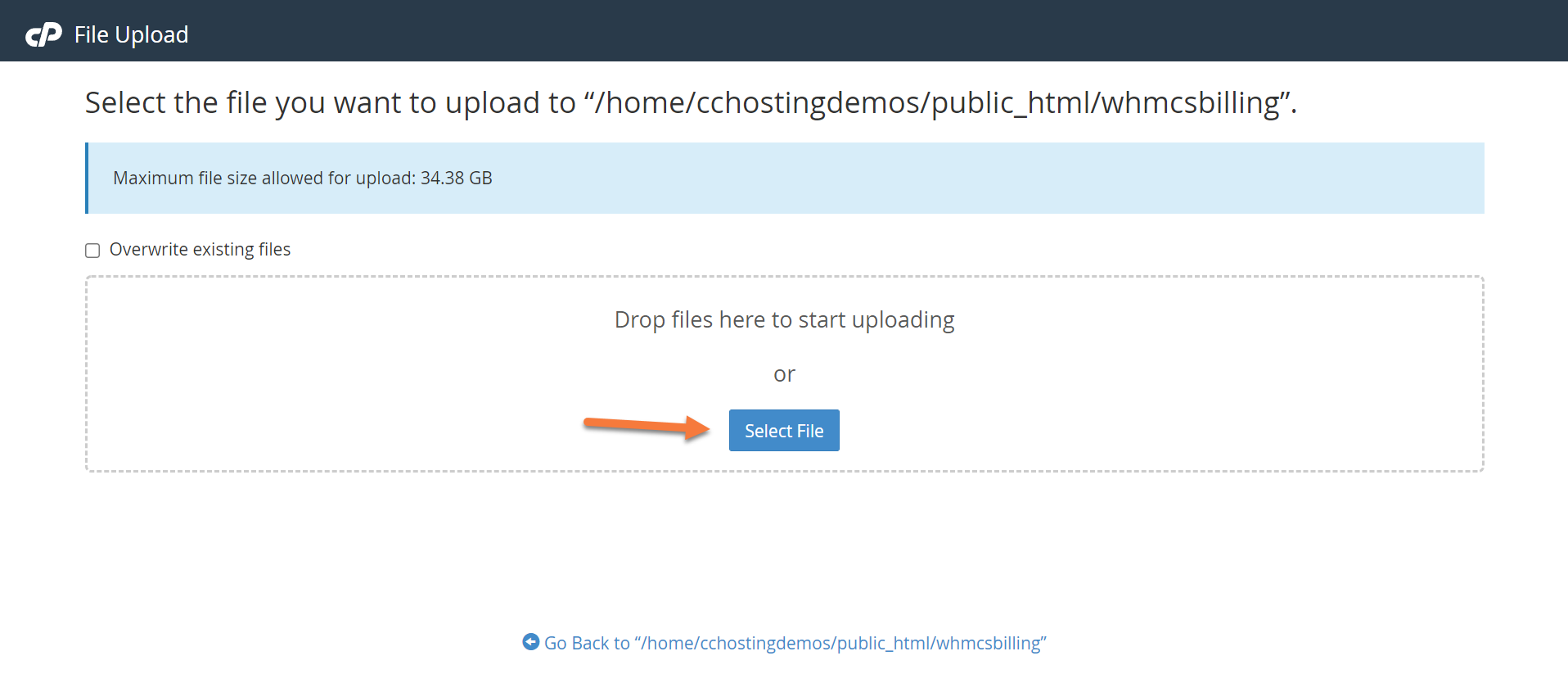This screenshot has height=683, width=1568.
Task: Click the circular back-arrow icon
Action: click(x=530, y=642)
